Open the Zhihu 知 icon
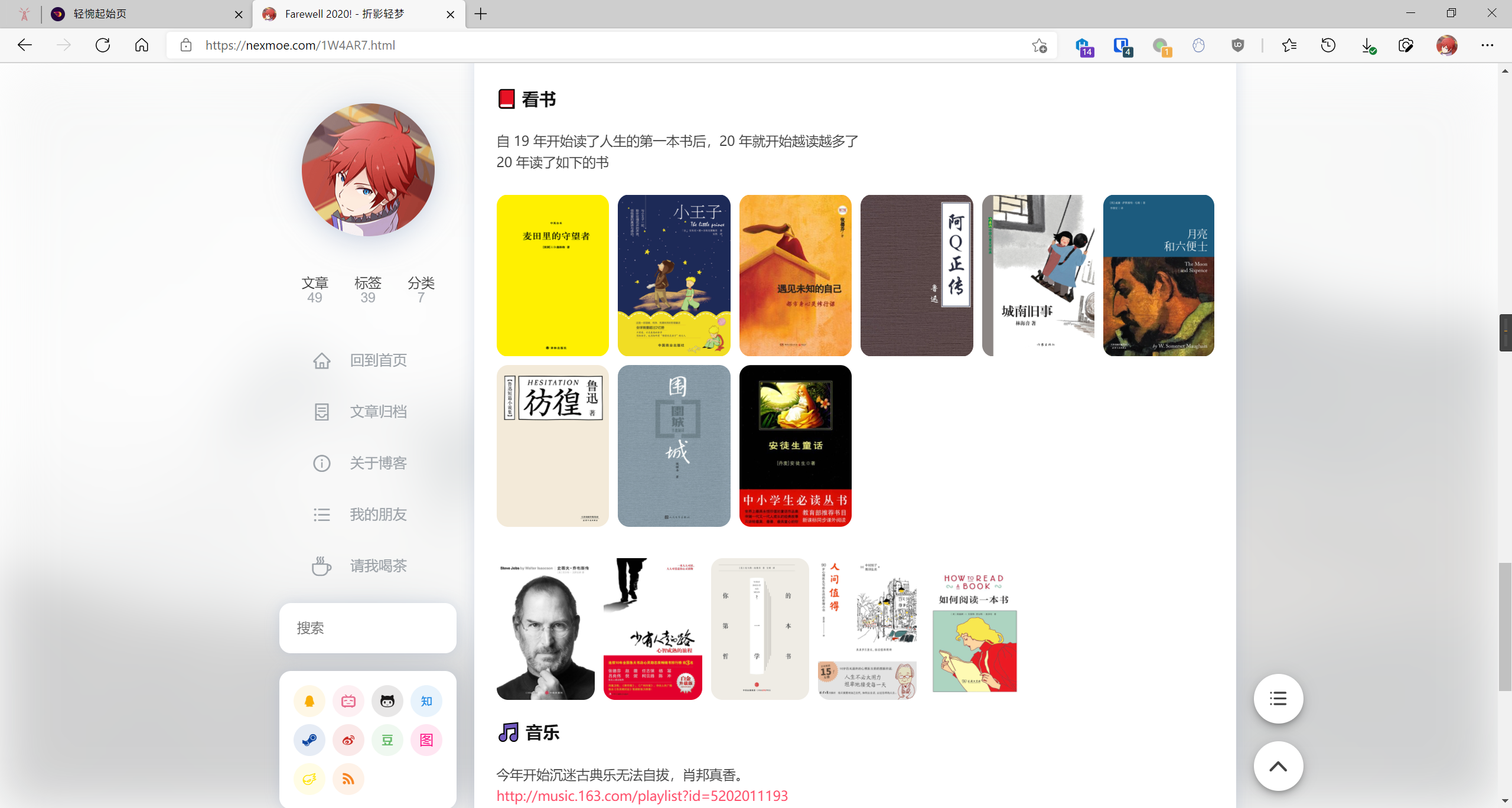Viewport: 1512px width, 808px height. (426, 701)
